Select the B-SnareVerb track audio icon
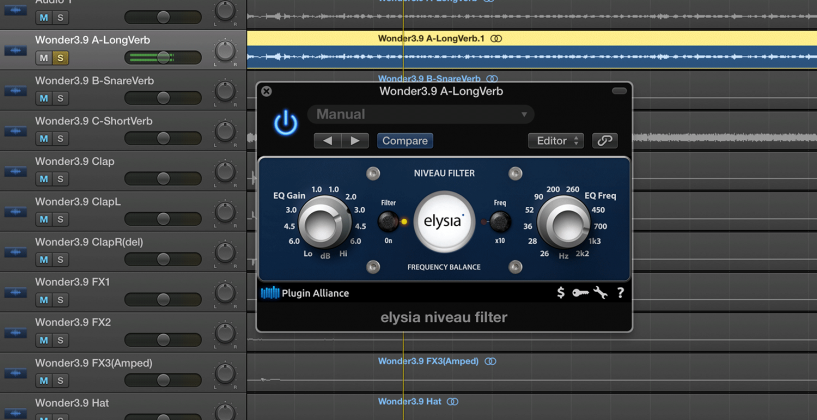Screen dimensions: 817x420 15,91
